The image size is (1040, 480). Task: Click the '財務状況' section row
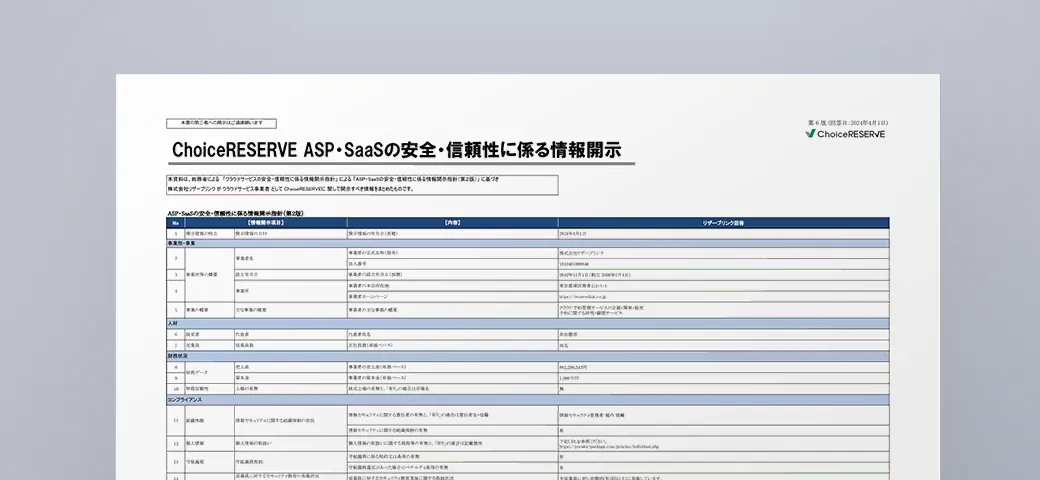pyautogui.click(x=528, y=357)
